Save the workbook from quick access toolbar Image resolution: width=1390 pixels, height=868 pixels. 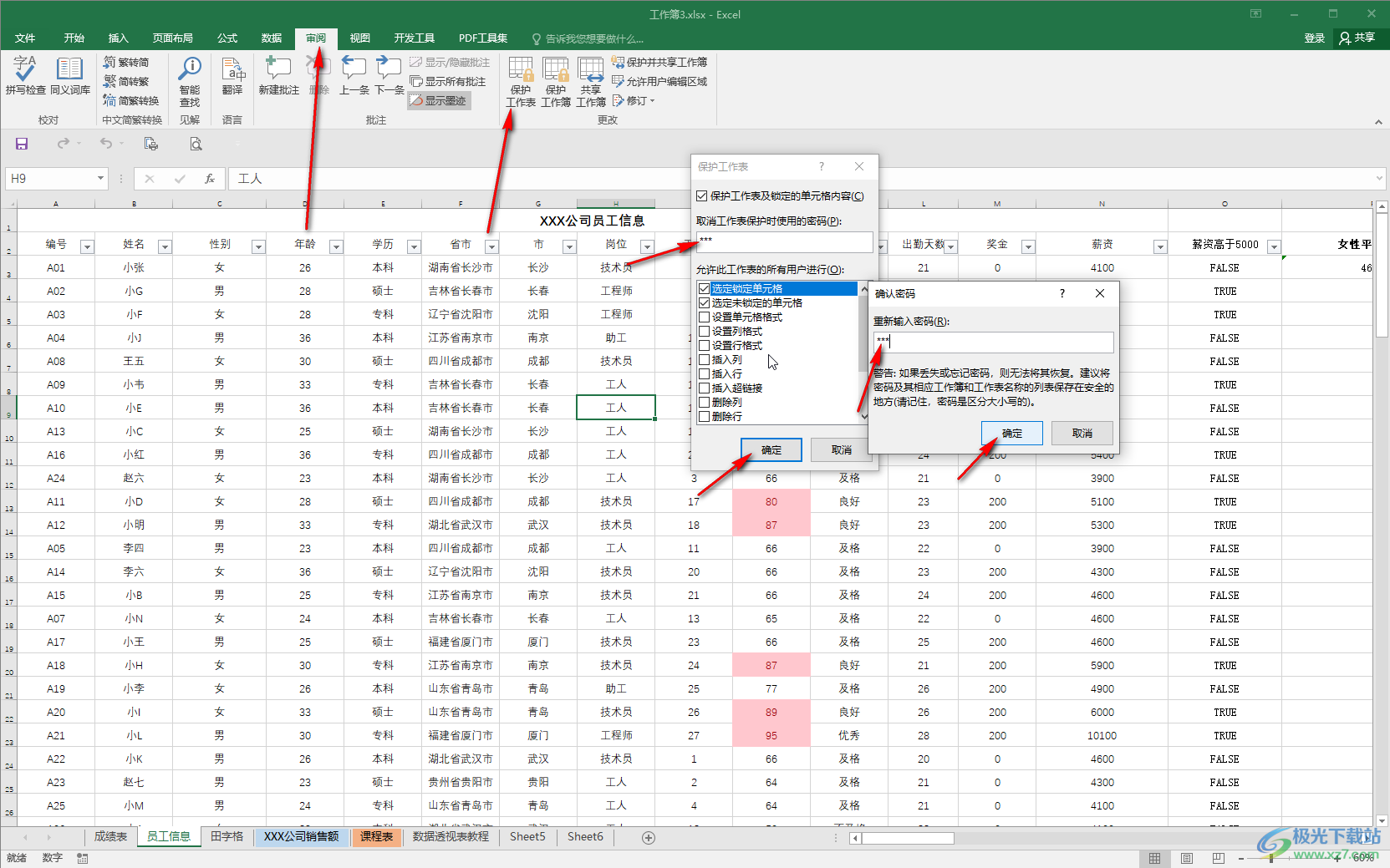pos(22,144)
